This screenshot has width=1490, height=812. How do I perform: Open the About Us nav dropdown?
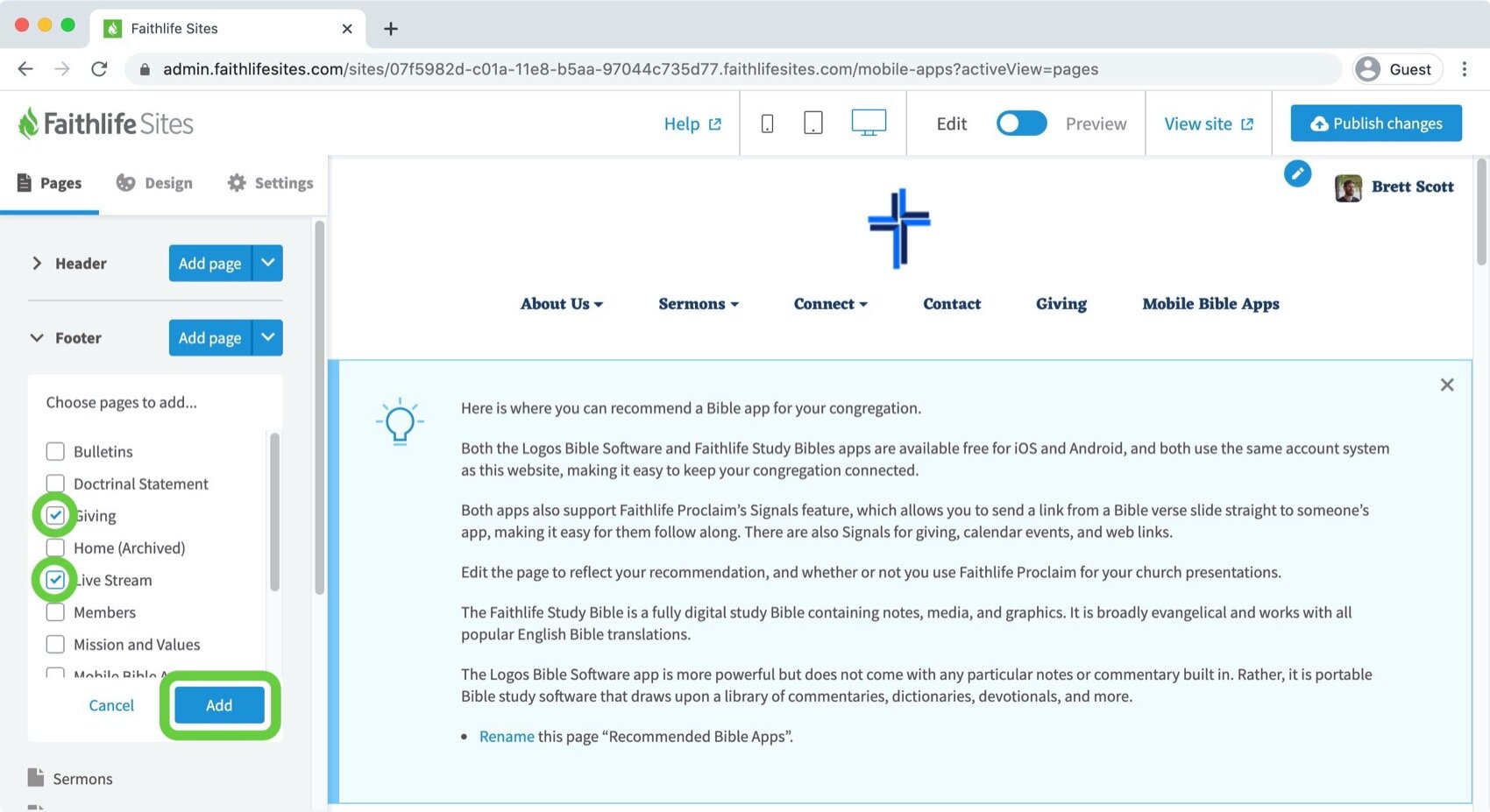click(562, 304)
